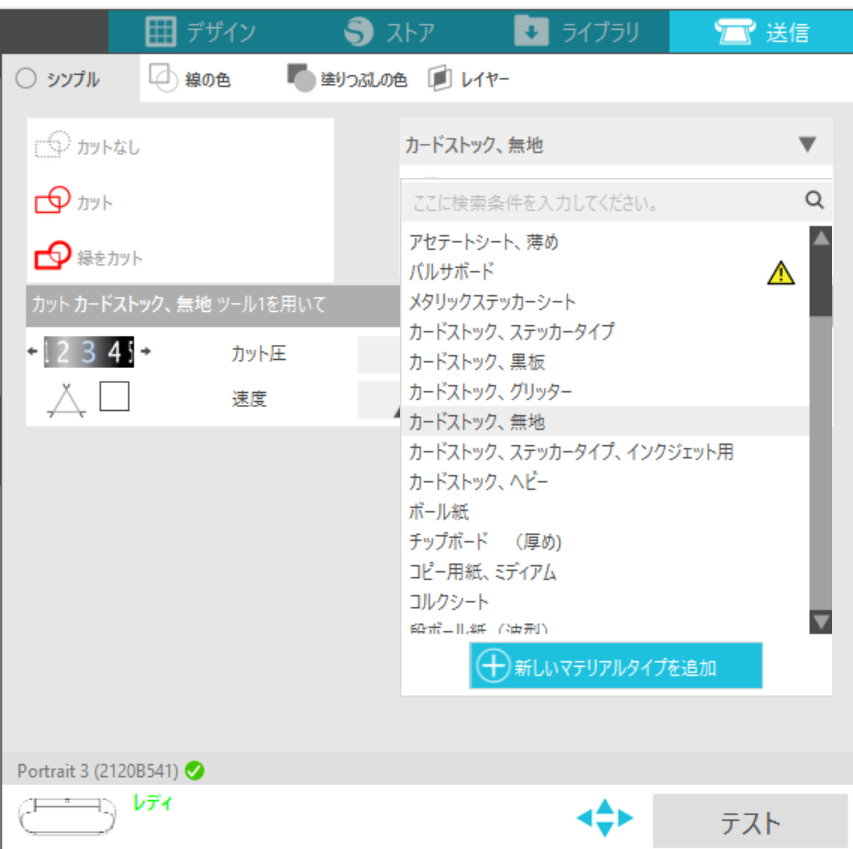Image resolution: width=853 pixels, height=849 pixels.
Task: Click the Portrait cutter machine icon
Action: coord(67,815)
